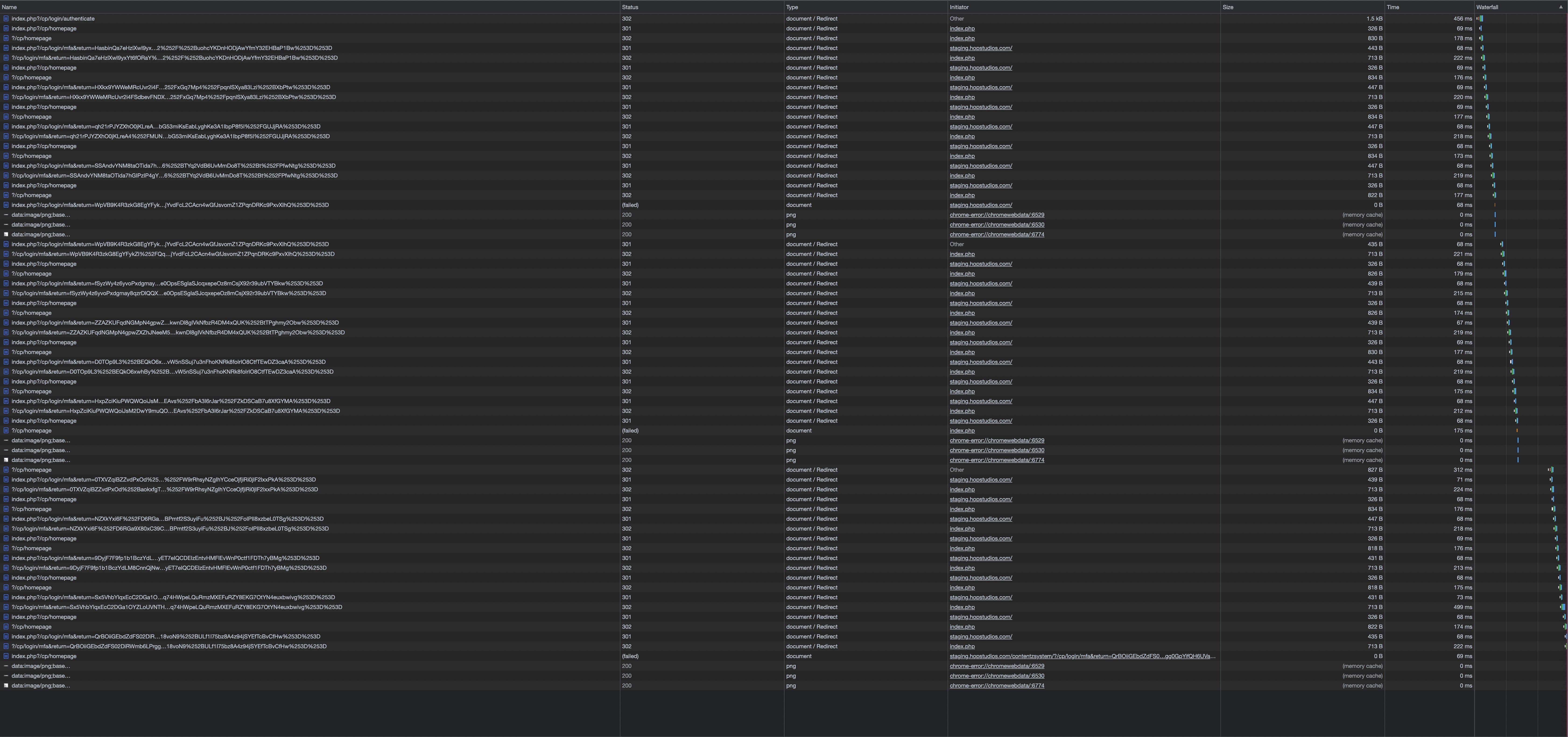Select the index.php?/cp/login/authenticate request

pos(53,19)
